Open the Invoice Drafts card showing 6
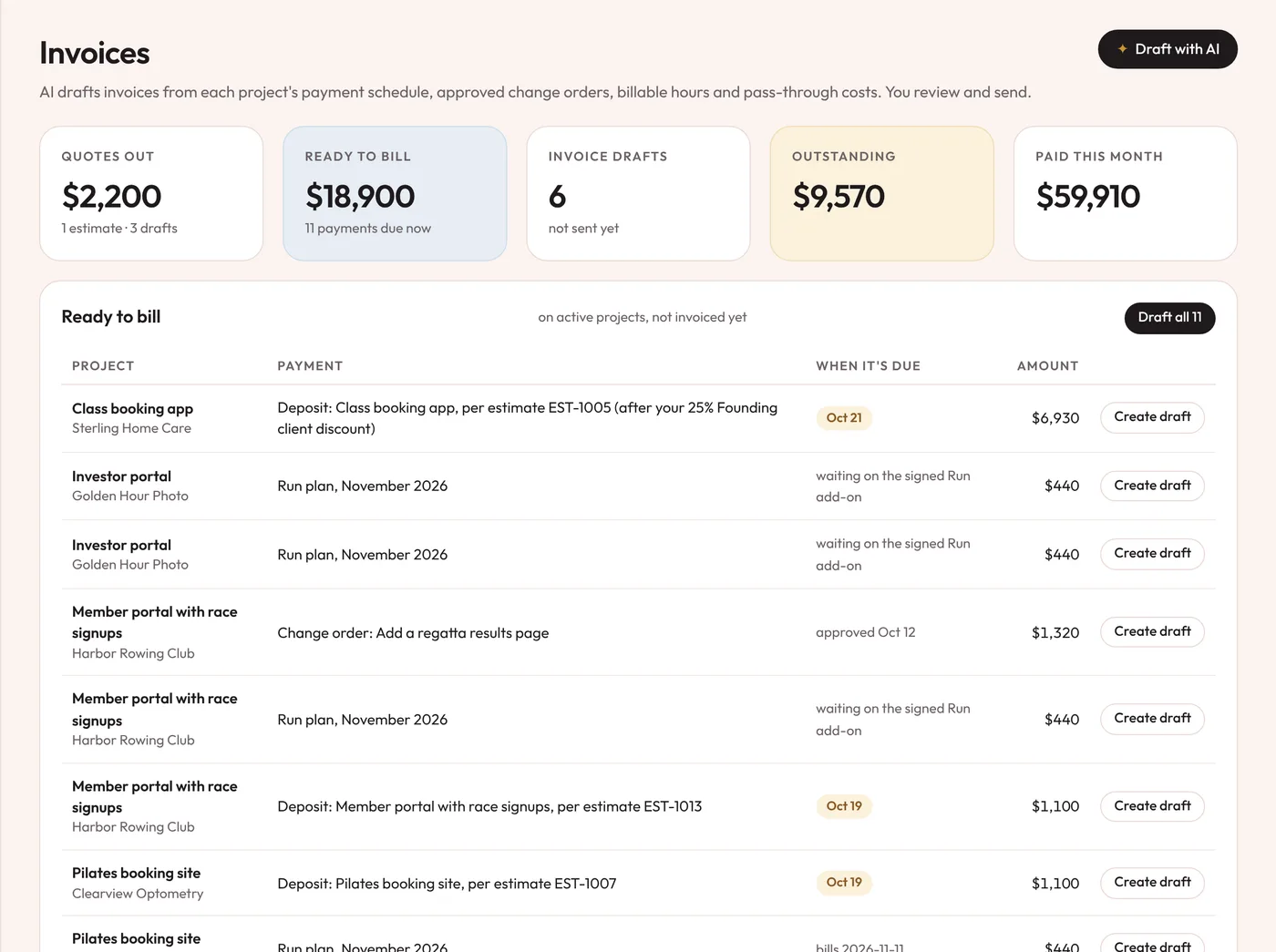This screenshot has width=1276, height=952. click(x=638, y=193)
